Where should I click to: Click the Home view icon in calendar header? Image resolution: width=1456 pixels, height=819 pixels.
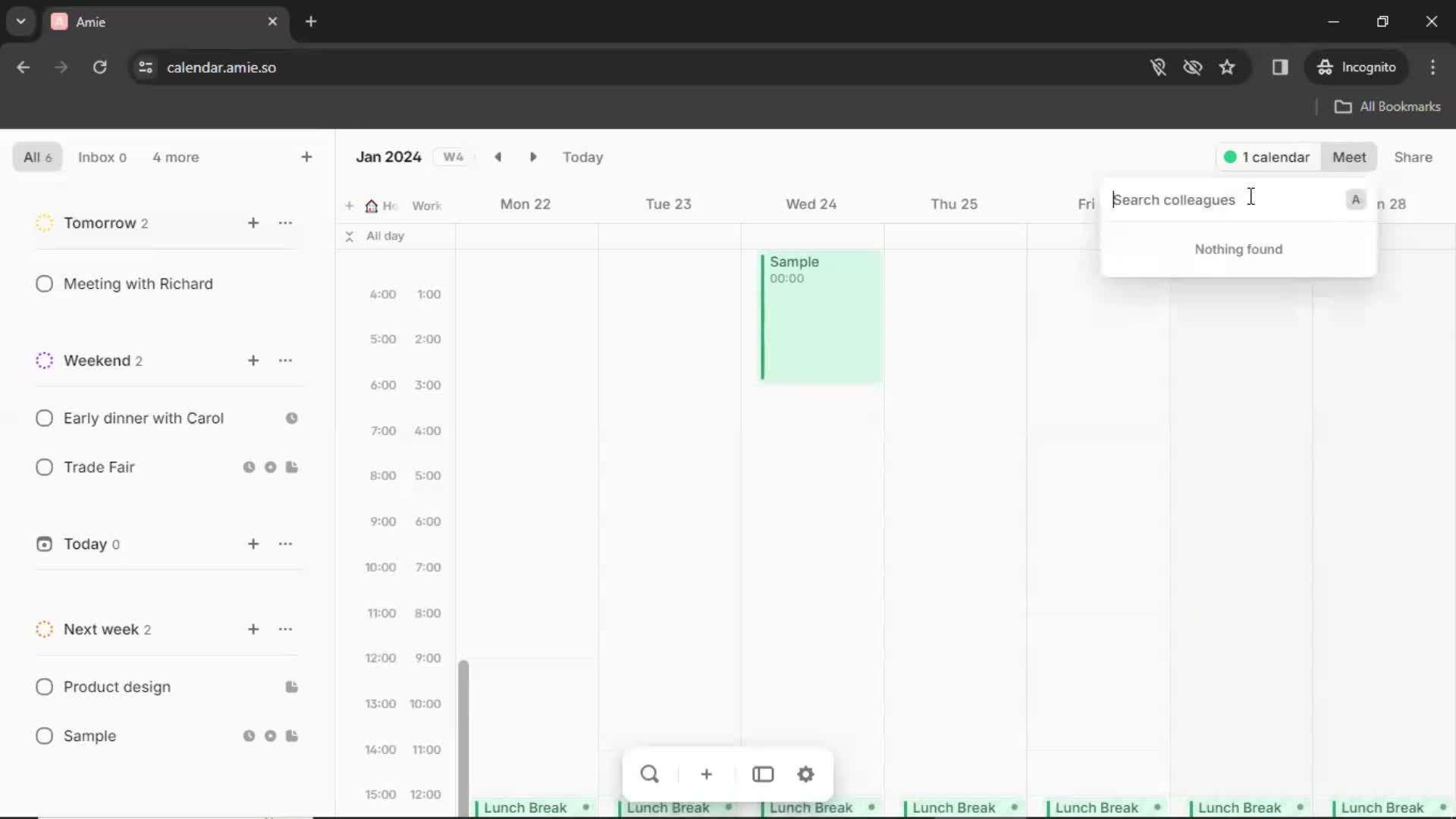click(x=371, y=205)
